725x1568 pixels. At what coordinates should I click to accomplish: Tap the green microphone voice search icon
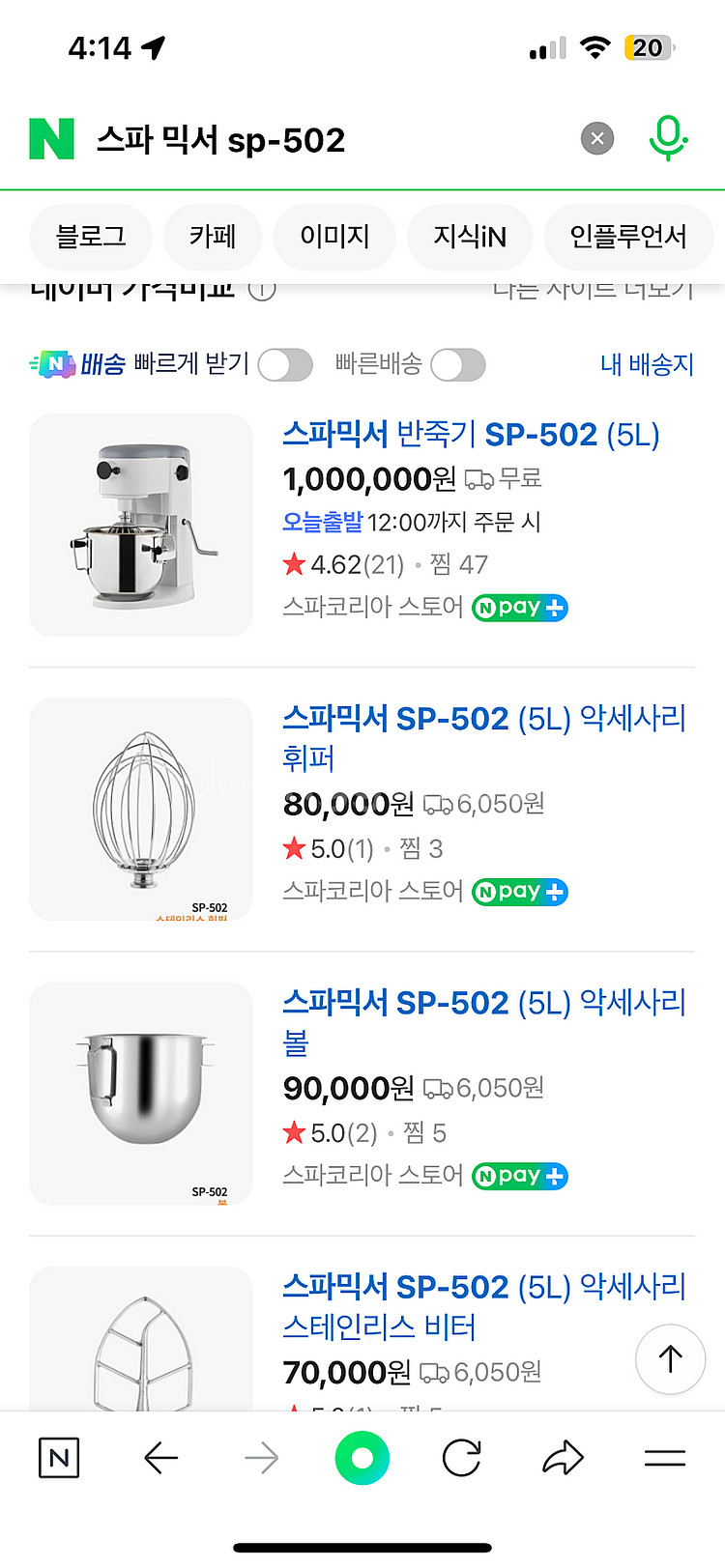point(667,138)
